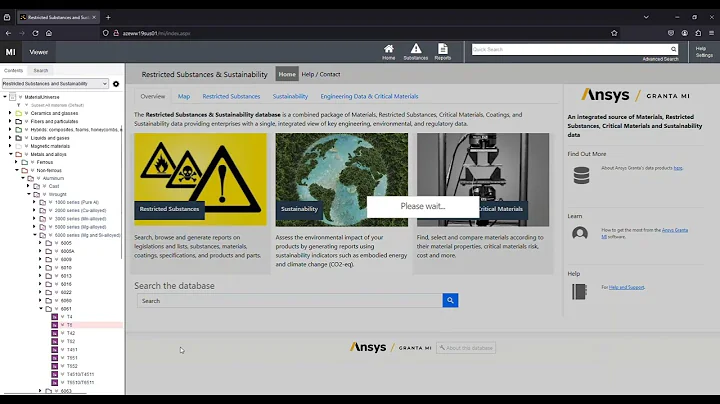This screenshot has width=720, height=404.
Task: Click the MI logo in header
Action: point(11,52)
